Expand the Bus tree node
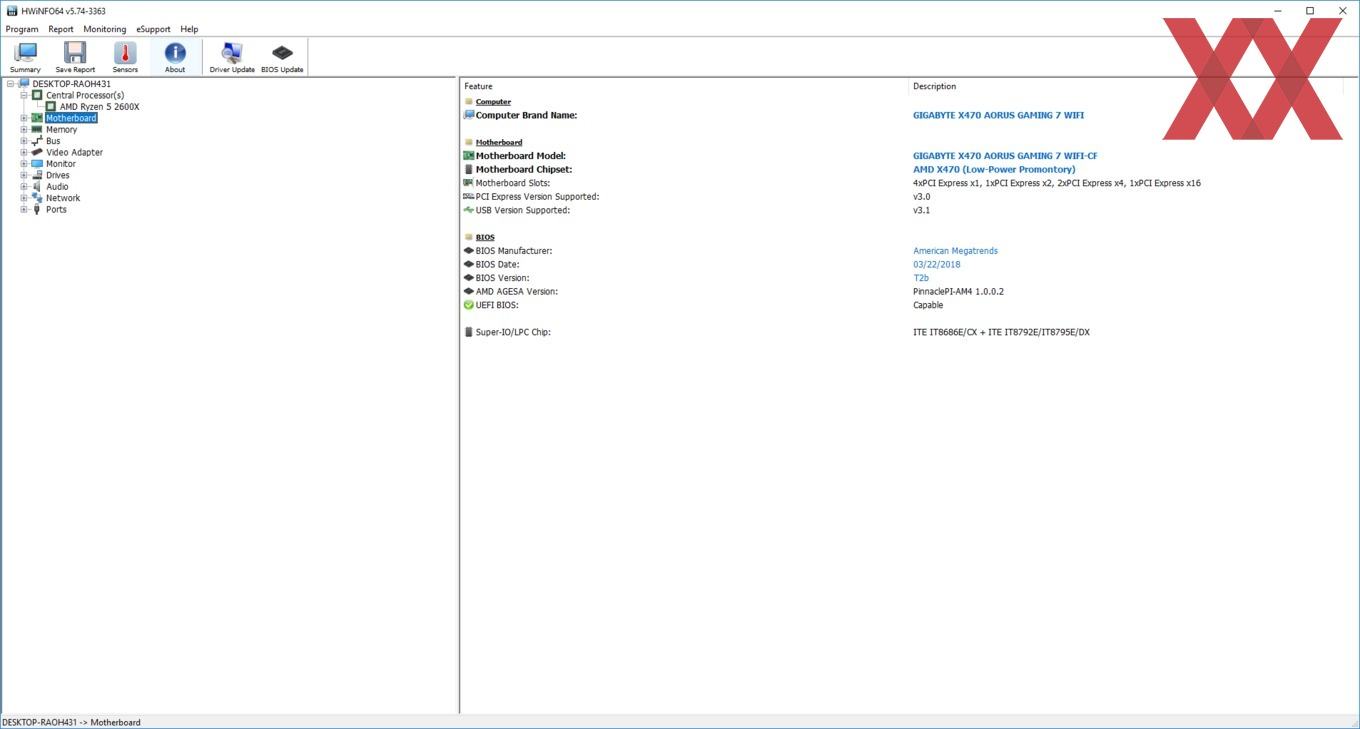This screenshot has height=729, width=1360. point(24,141)
